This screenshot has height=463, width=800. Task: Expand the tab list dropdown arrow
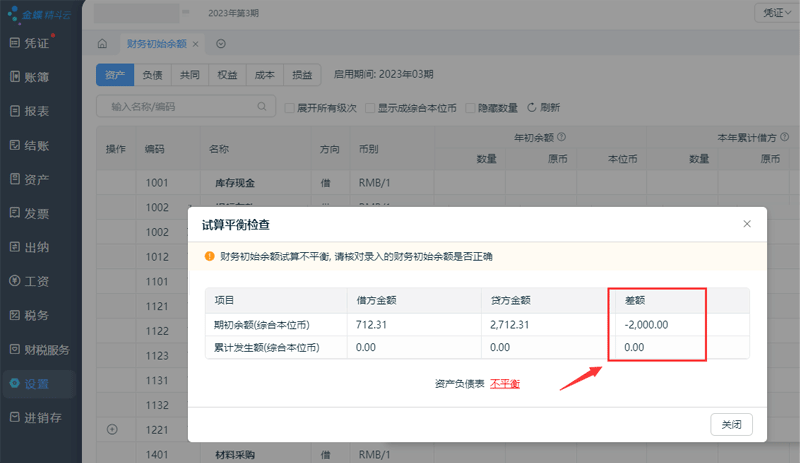(x=220, y=44)
